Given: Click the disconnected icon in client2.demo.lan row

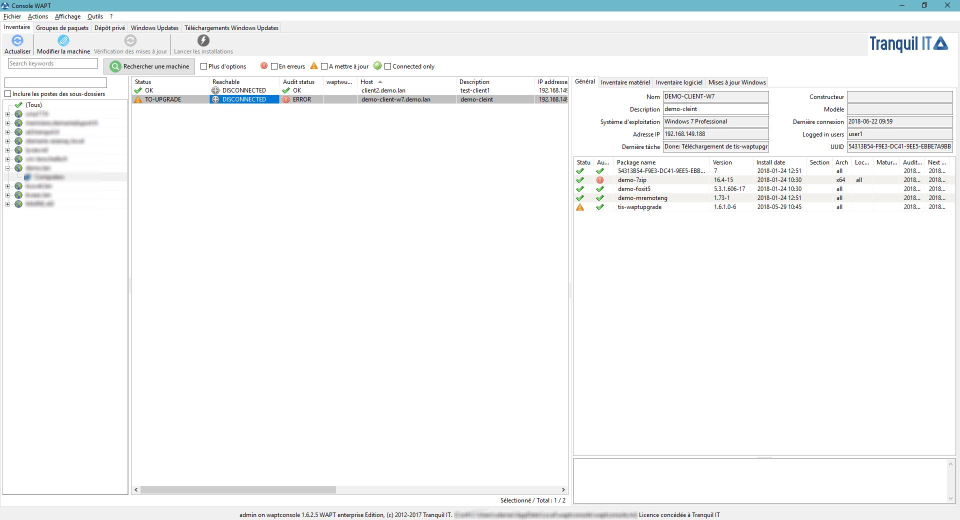Looking at the screenshot, I should point(215,90).
